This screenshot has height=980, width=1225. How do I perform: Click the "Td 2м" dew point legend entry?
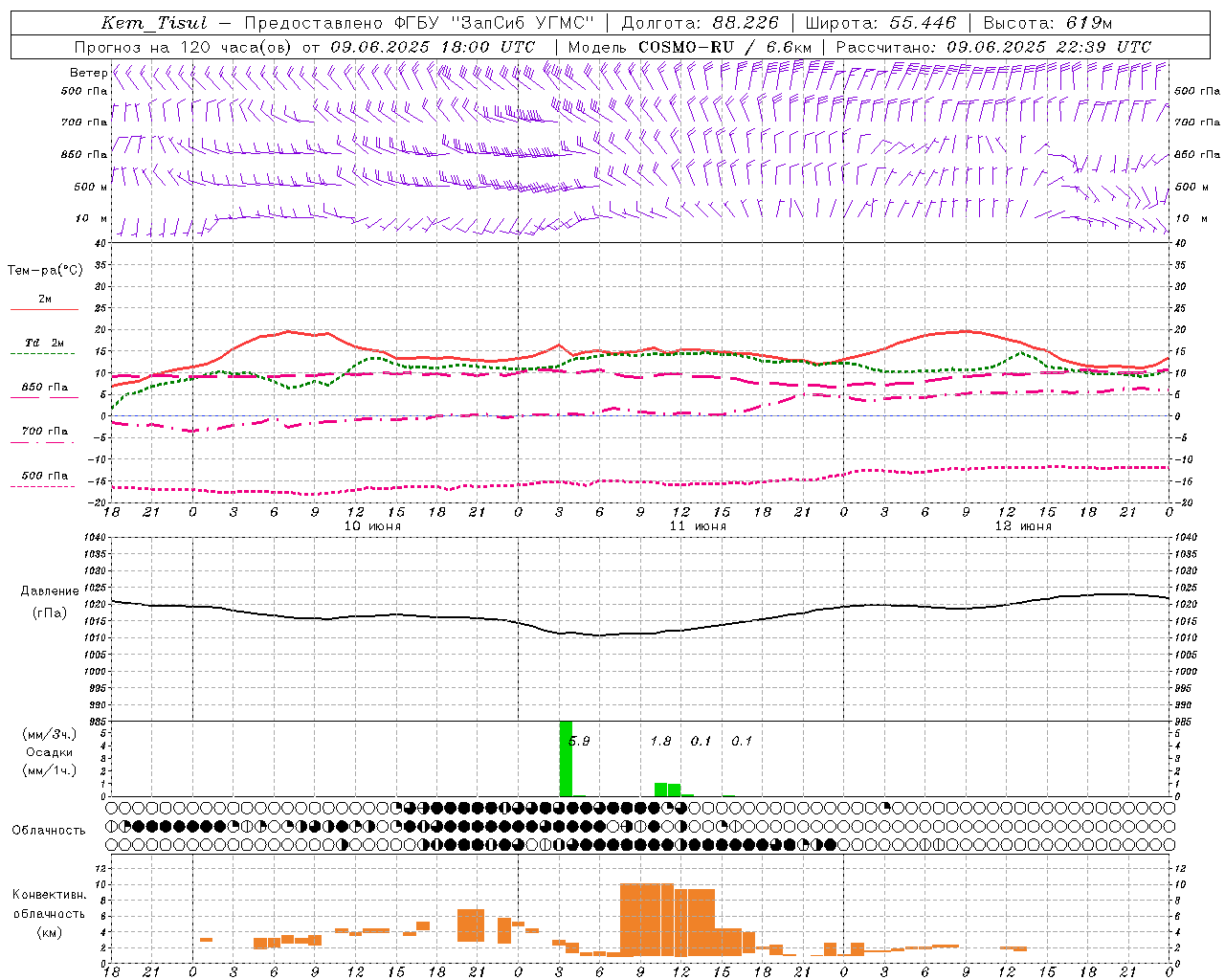(x=45, y=343)
